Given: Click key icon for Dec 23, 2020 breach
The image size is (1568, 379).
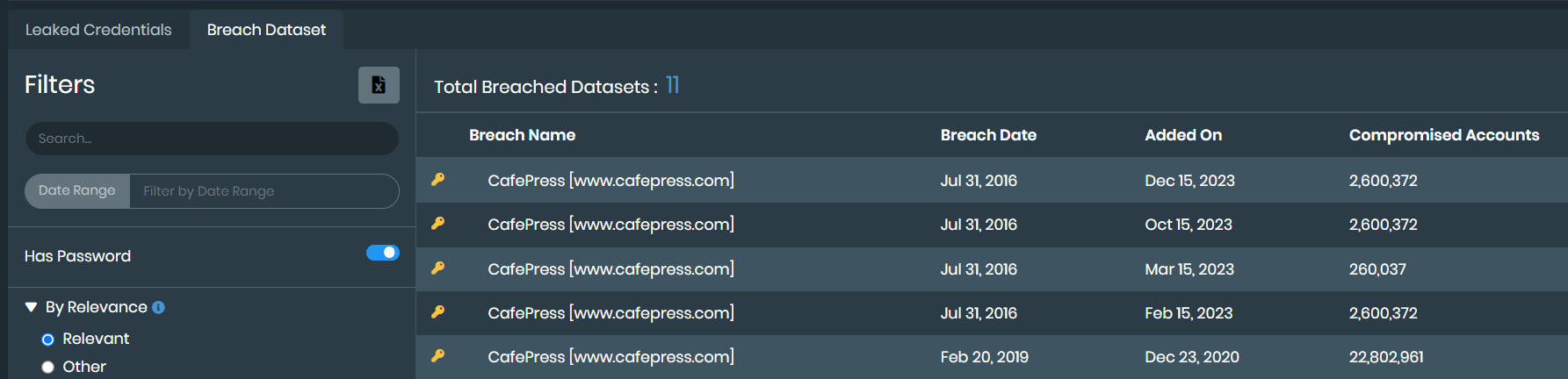Looking at the screenshot, I should pos(437,356).
